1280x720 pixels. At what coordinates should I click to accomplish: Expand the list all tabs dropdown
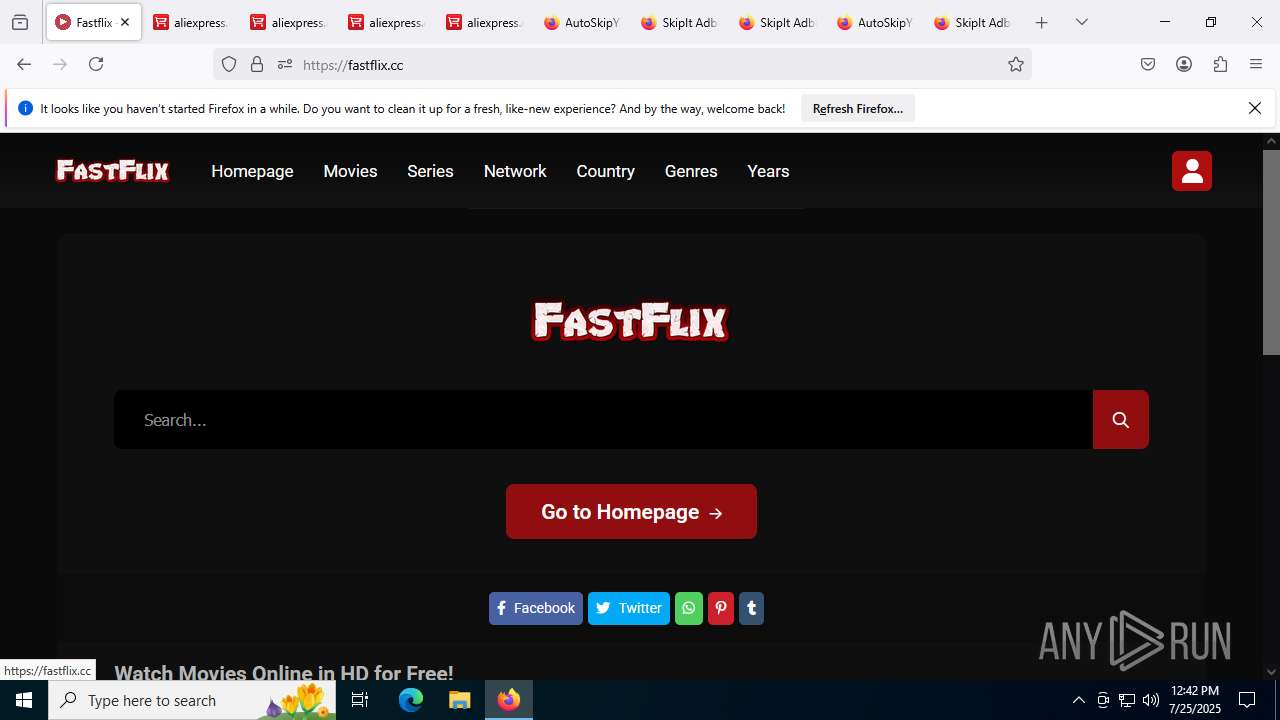click(x=1082, y=22)
